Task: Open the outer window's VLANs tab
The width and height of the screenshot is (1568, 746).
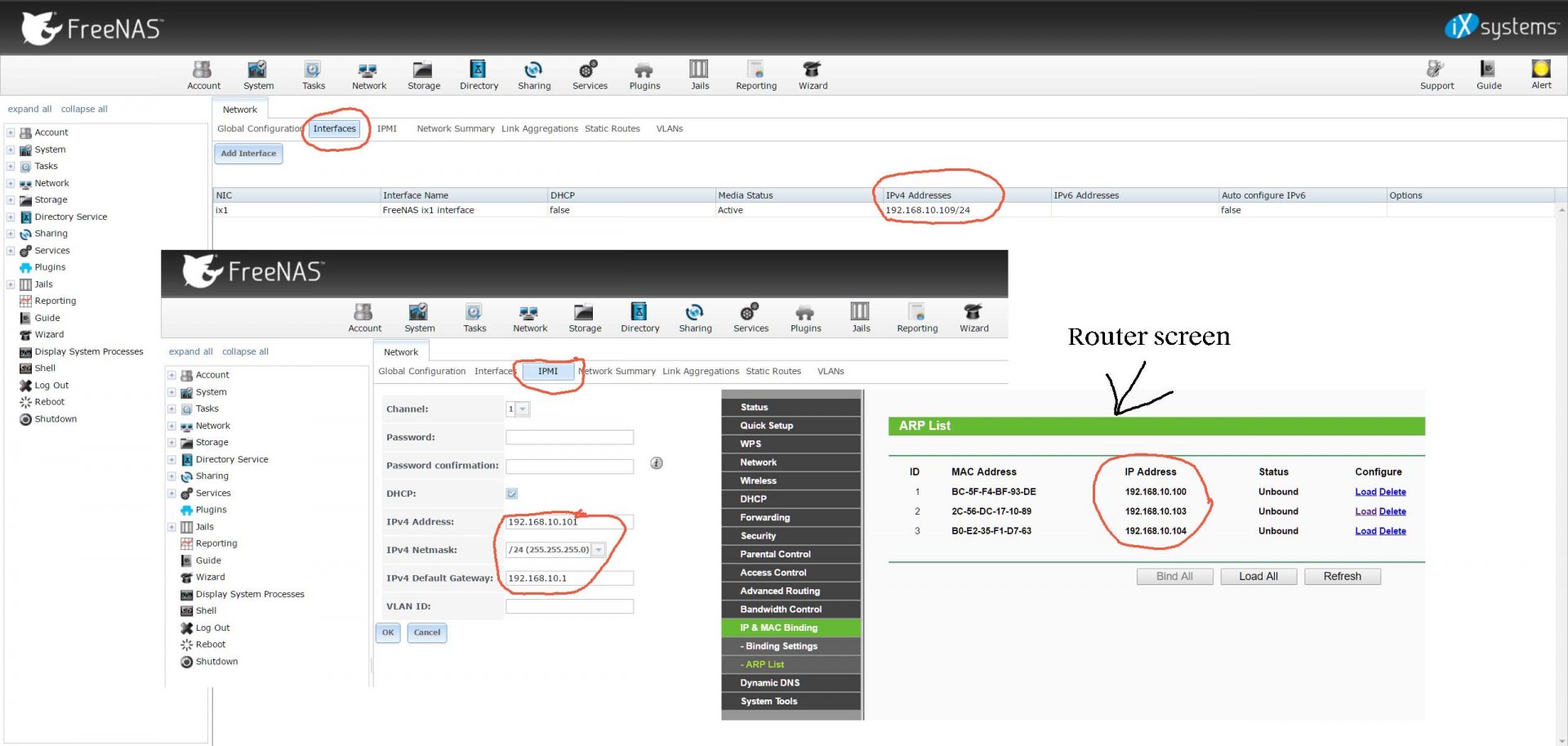Action: coord(670,129)
